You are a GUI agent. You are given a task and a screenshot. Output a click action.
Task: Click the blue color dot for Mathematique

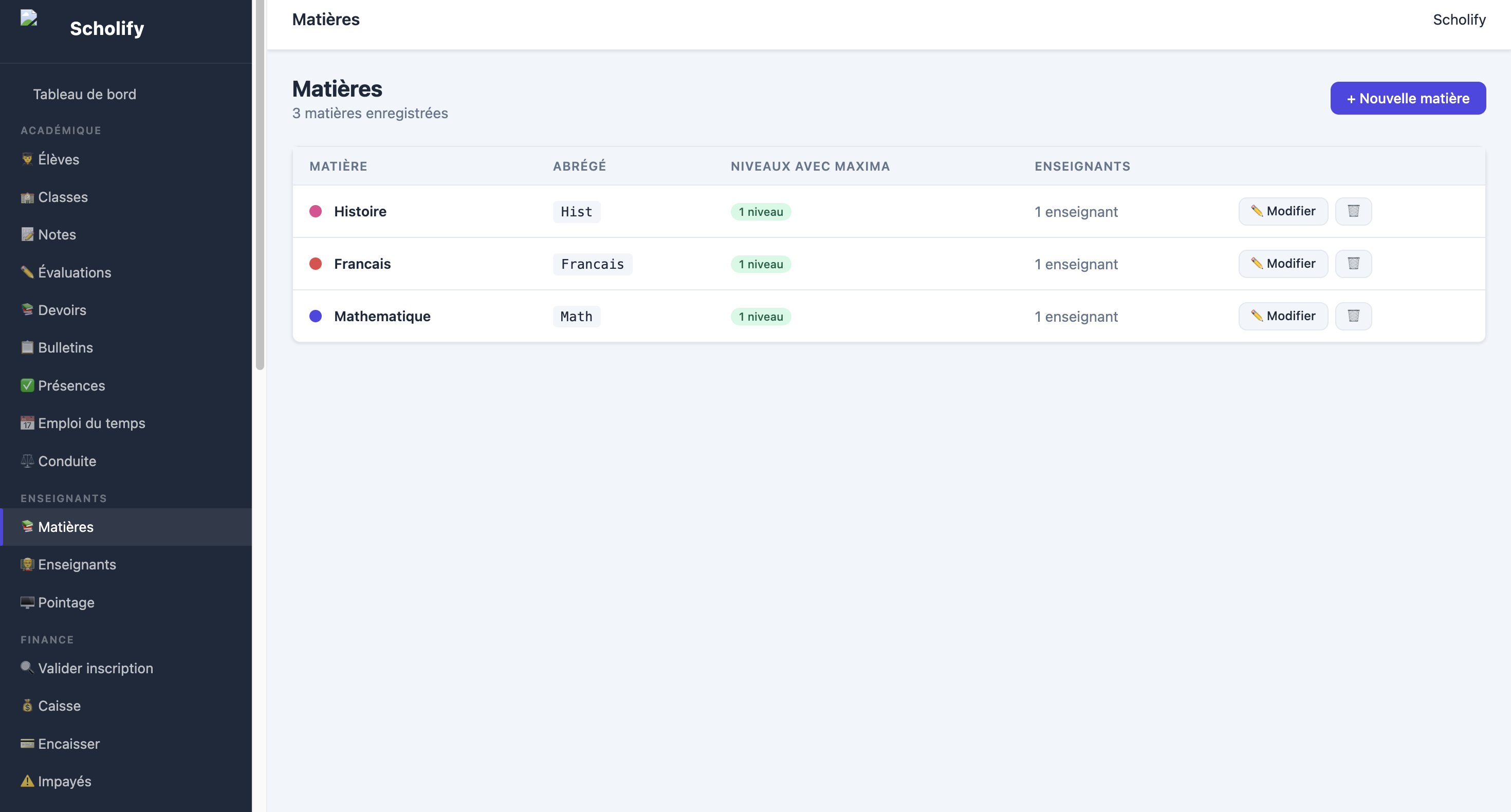coord(316,316)
